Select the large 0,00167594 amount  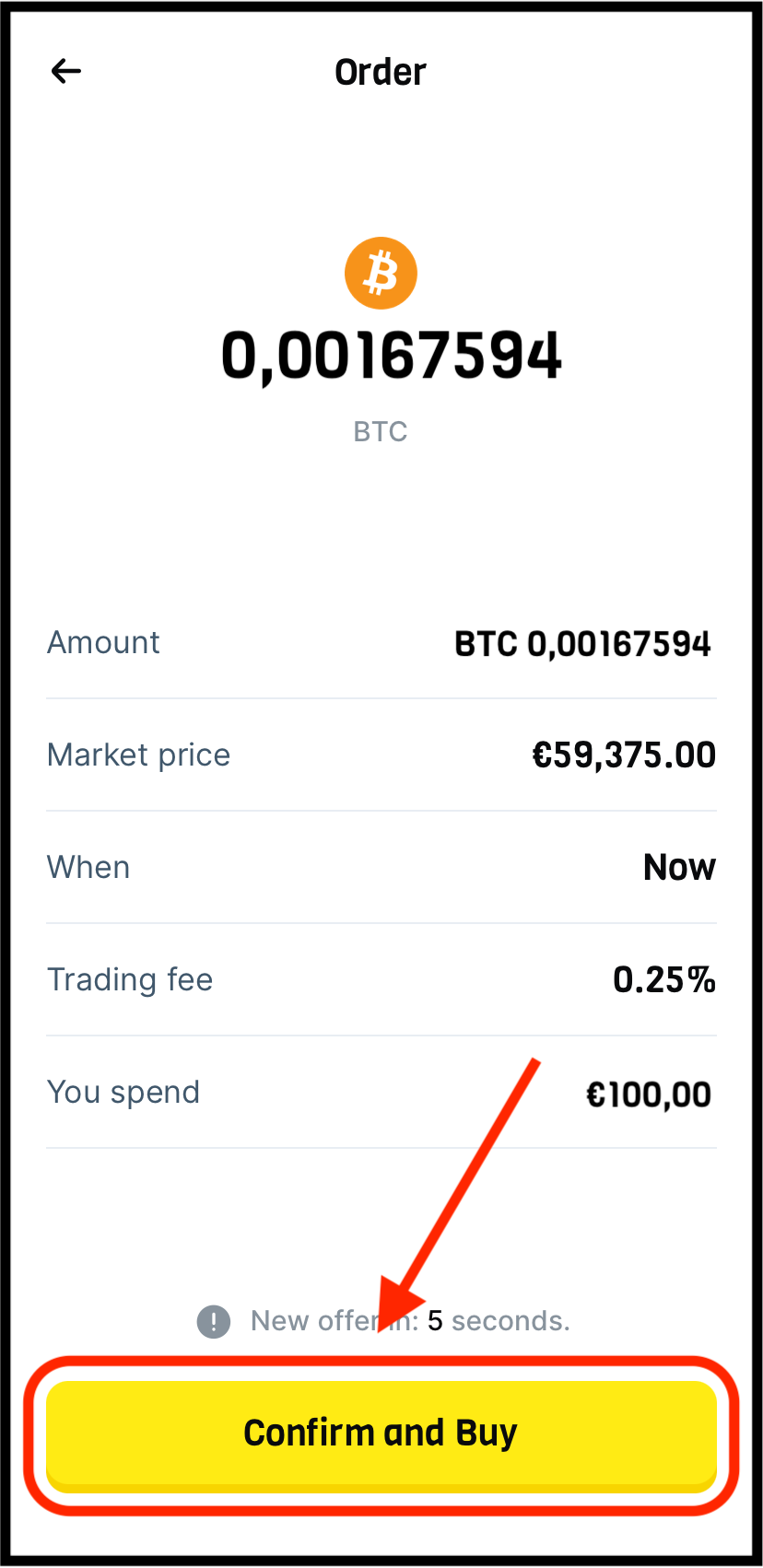tap(392, 357)
